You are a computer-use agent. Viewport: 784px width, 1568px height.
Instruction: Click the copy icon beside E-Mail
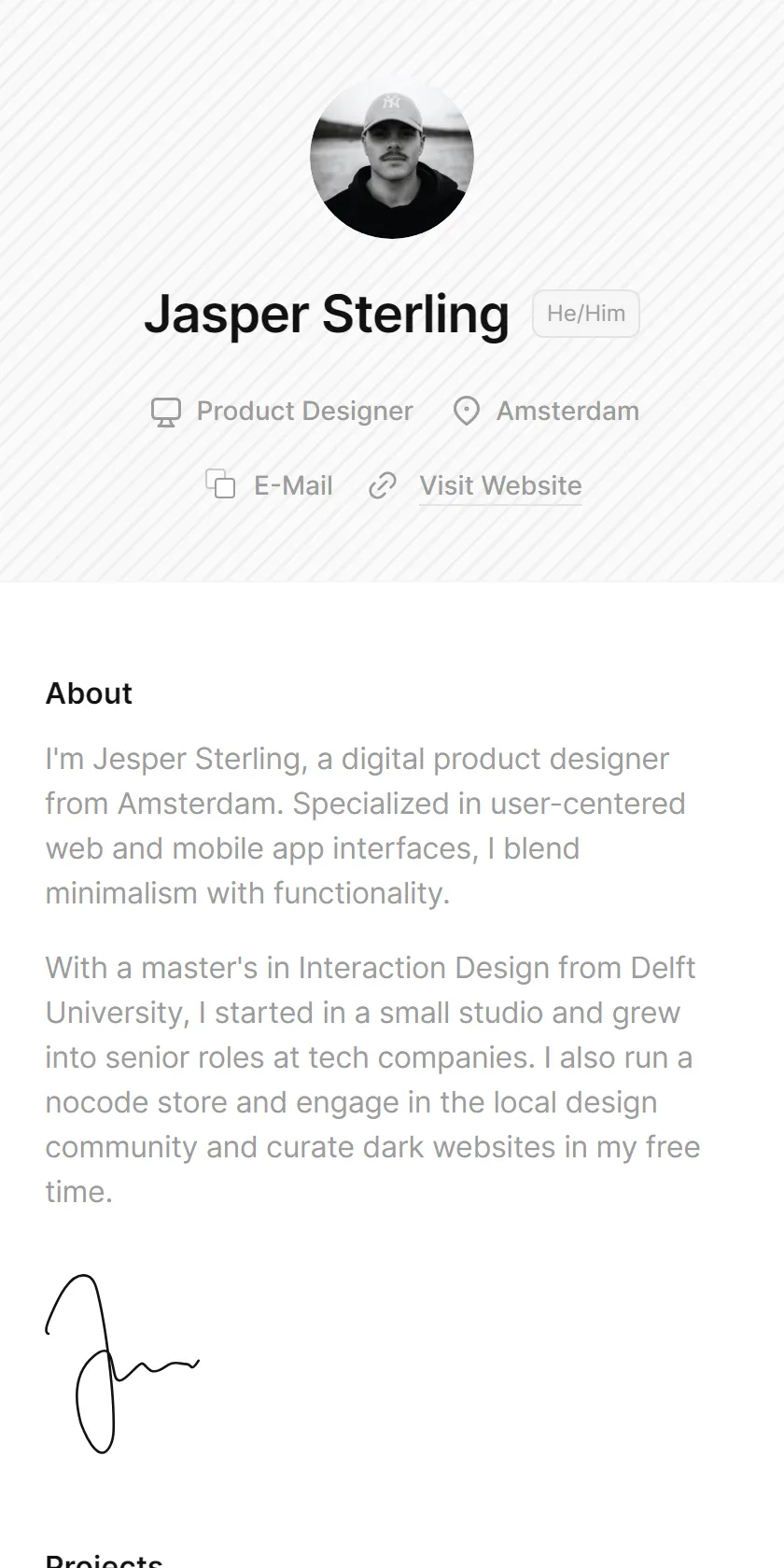point(220,484)
